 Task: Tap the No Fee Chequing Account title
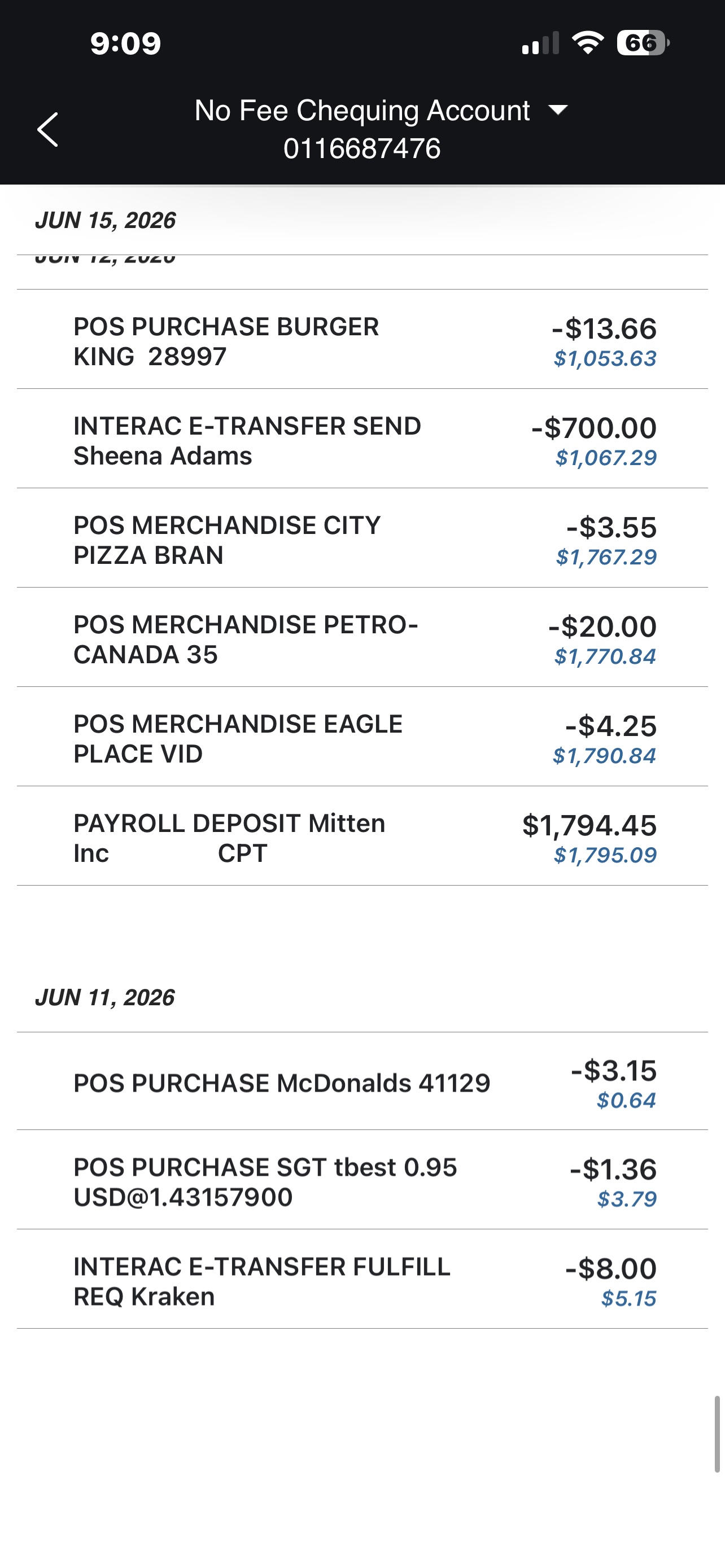(x=362, y=111)
